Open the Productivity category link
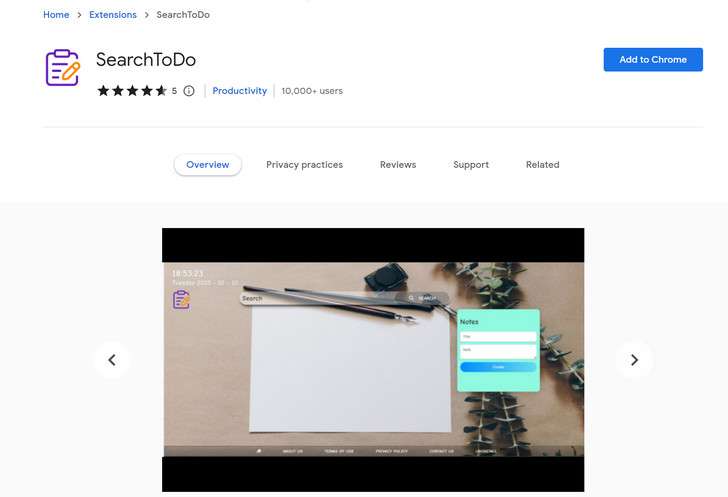This screenshot has height=497, width=728. (x=240, y=91)
